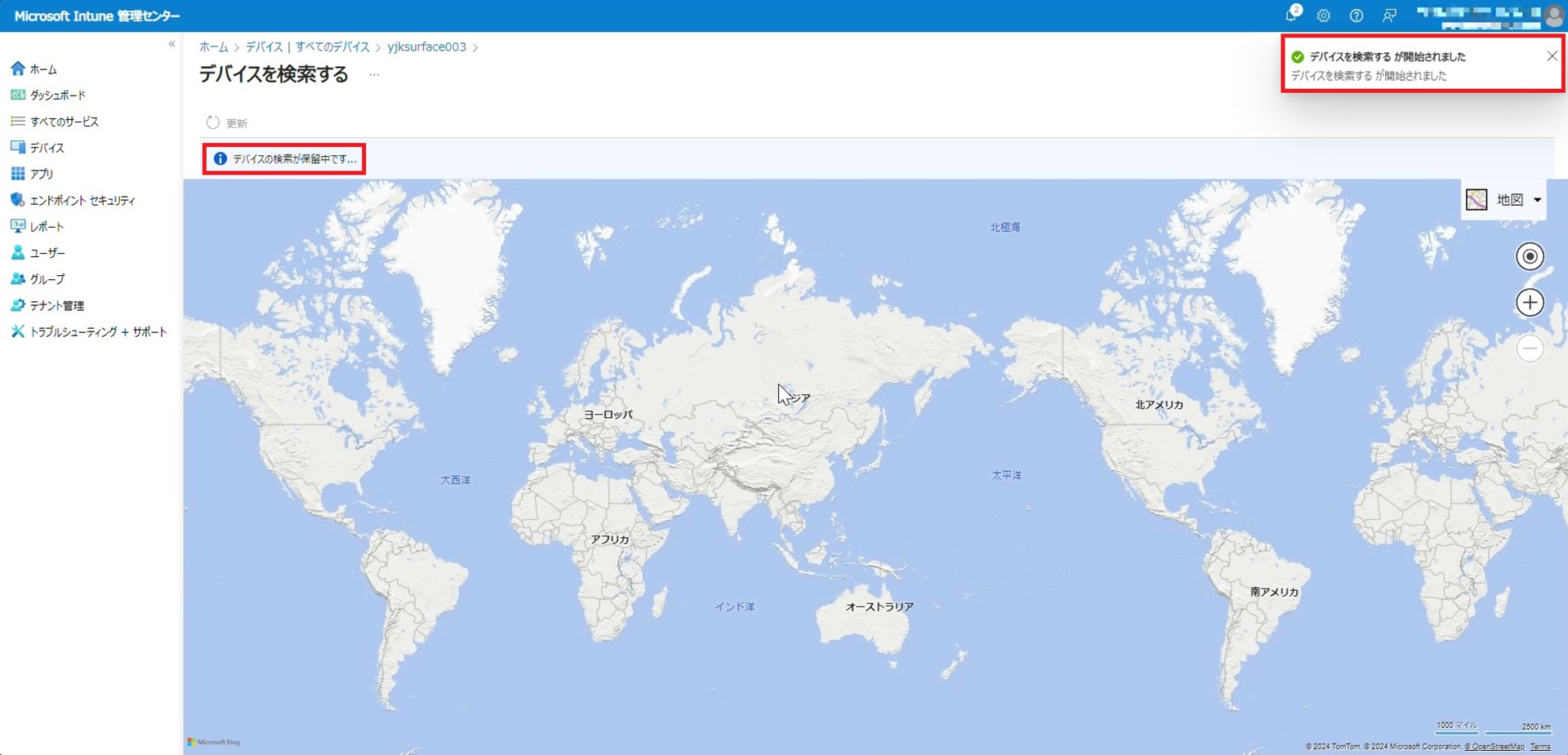Click the アプリ grid icon
Viewport: 1568px width, 755px height.
point(17,173)
